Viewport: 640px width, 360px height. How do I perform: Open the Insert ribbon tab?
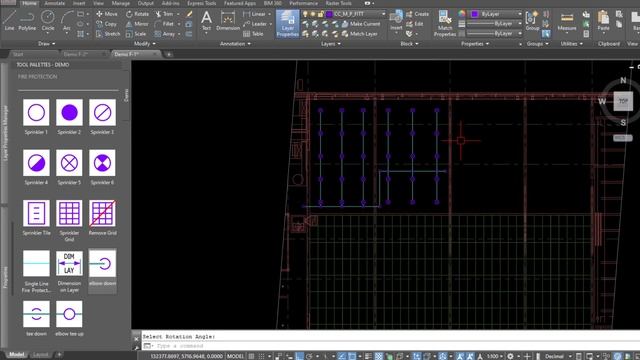[79, 3]
